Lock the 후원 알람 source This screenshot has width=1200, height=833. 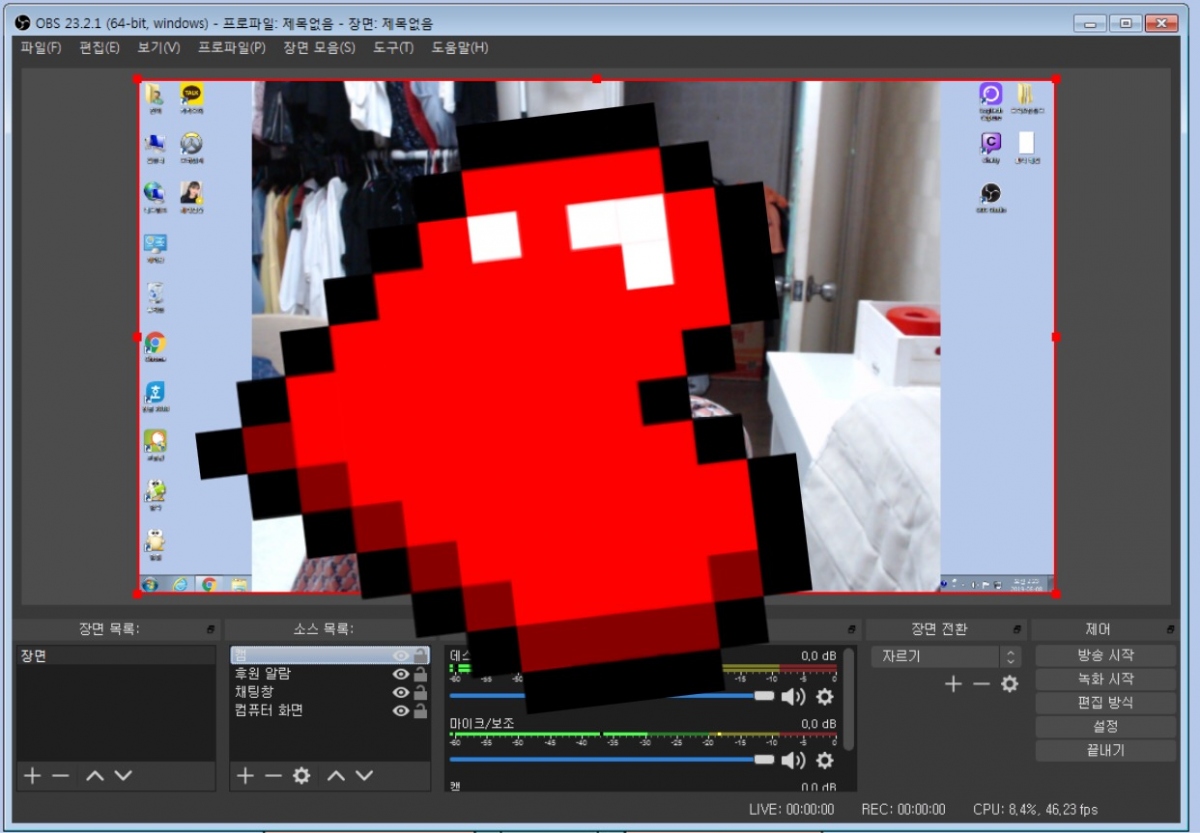tap(421, 674)
